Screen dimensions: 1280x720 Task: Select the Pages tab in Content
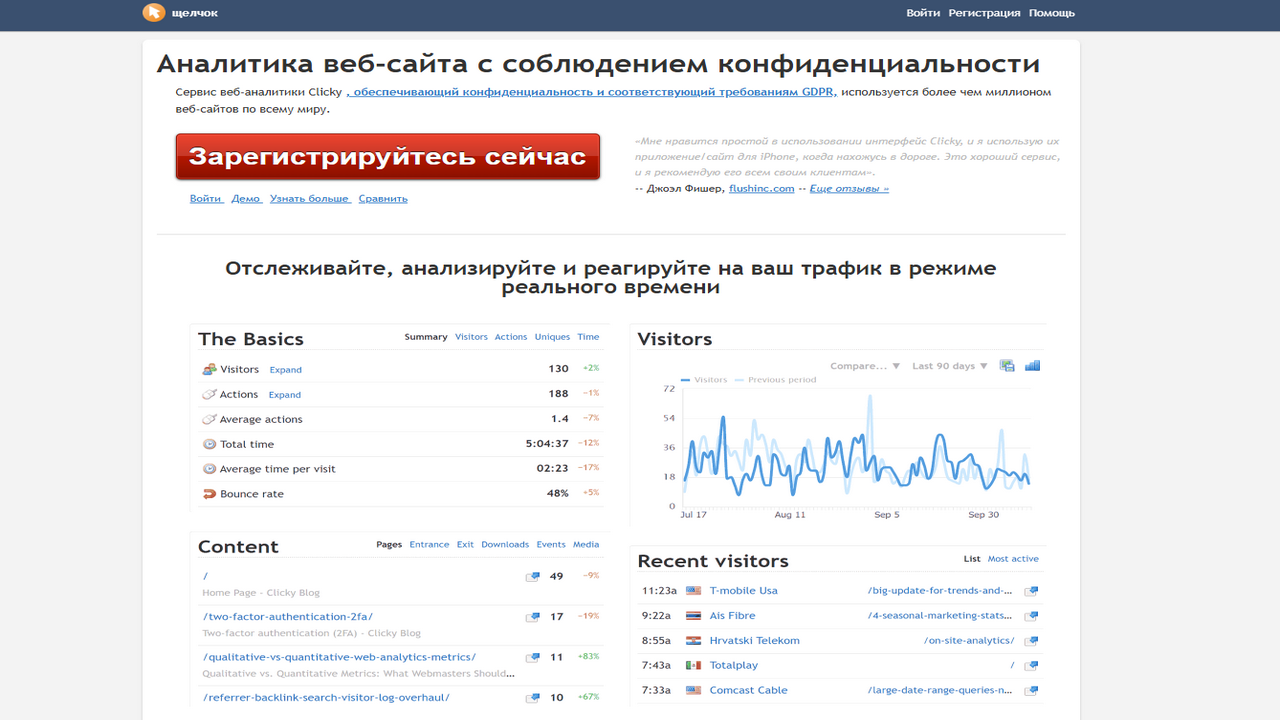(x=389, y=545)
